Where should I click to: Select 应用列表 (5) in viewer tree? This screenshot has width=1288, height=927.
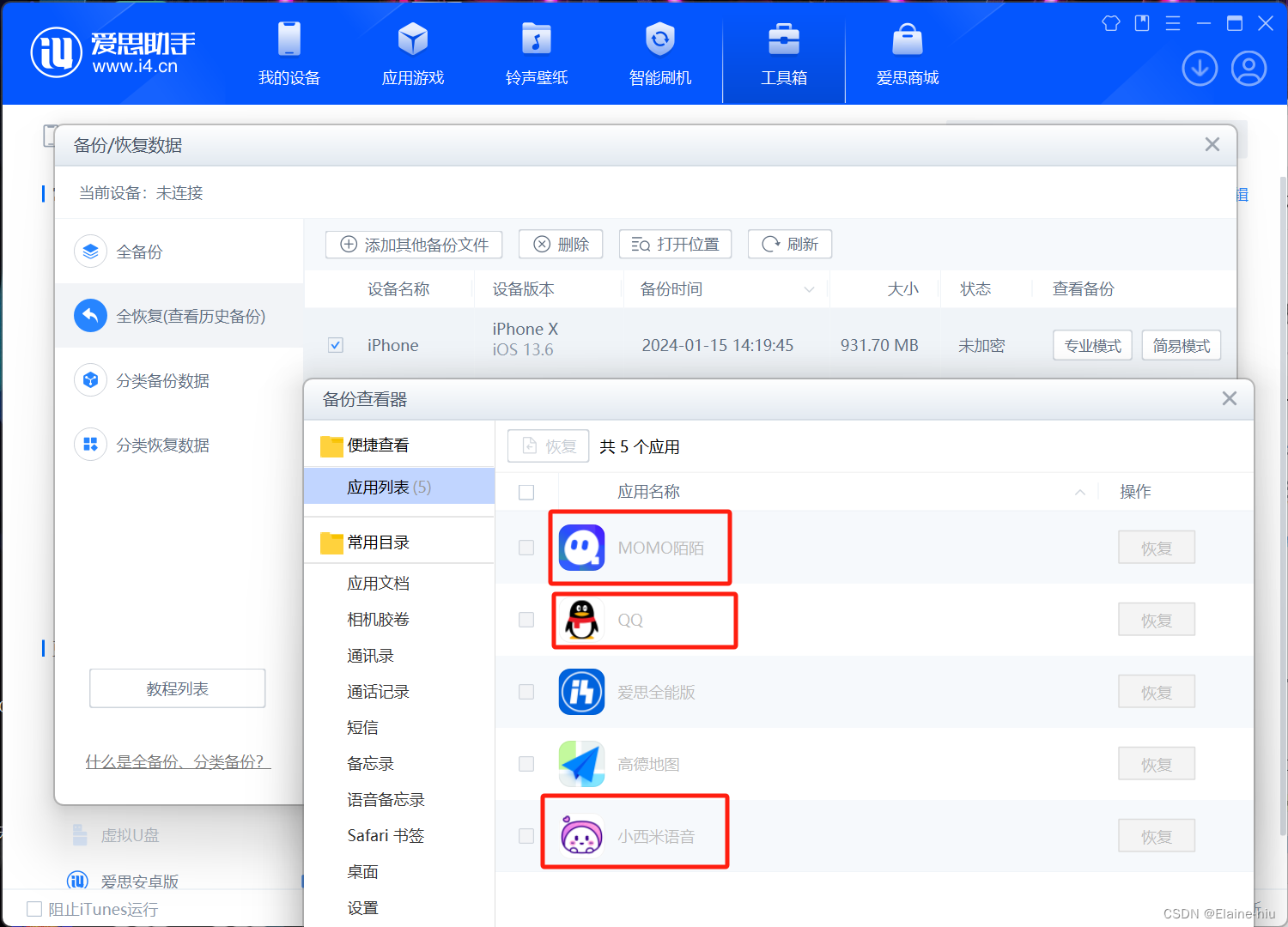(399, 487)
